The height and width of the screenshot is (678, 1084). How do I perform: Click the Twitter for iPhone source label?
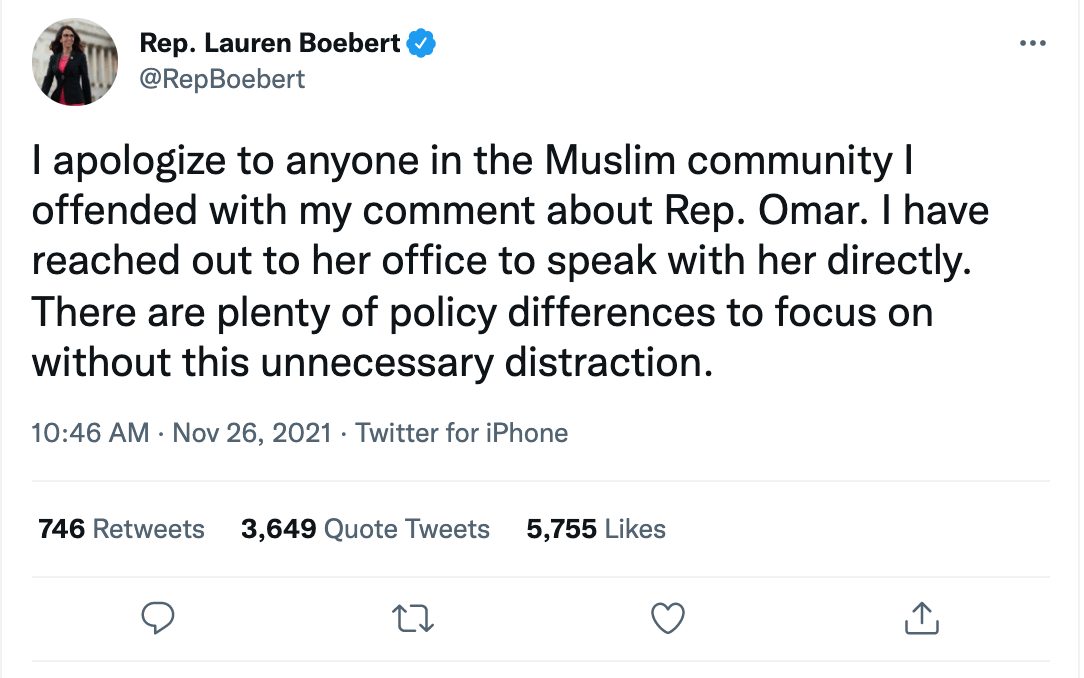click(461, 433)
